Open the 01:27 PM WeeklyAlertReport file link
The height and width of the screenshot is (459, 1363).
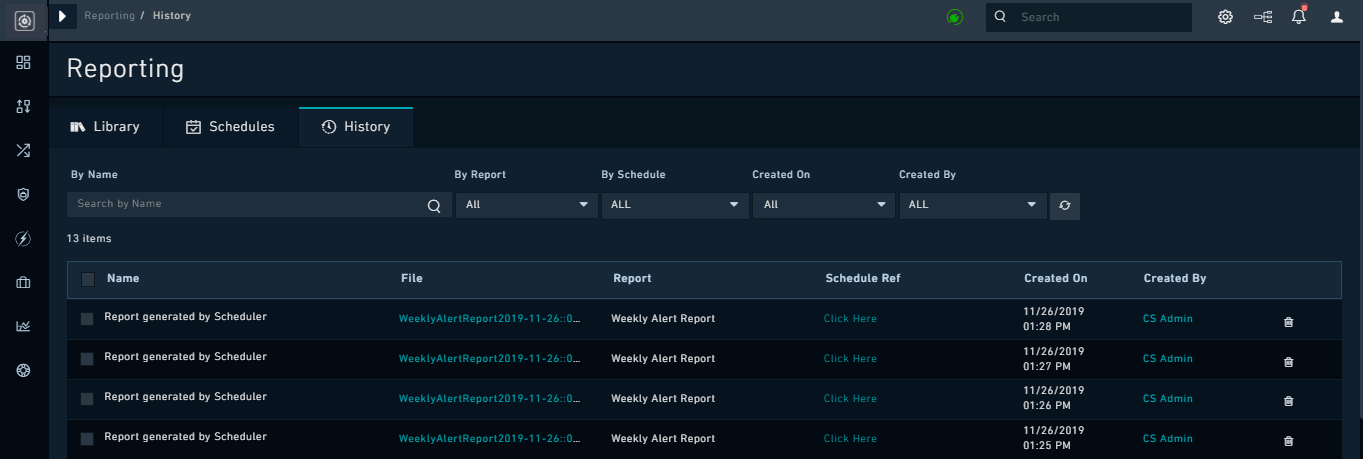[490, 358]
